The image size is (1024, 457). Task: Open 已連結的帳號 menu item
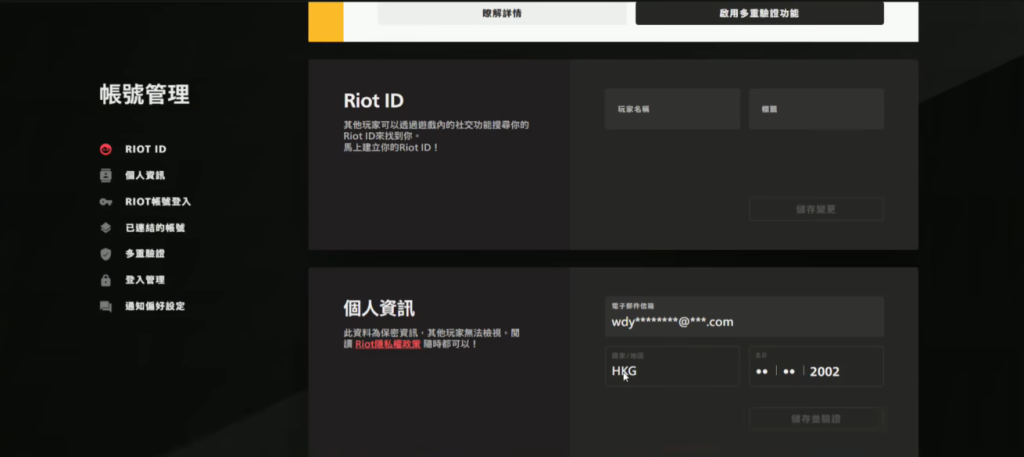pyautogui.click(x=155, y=228)
